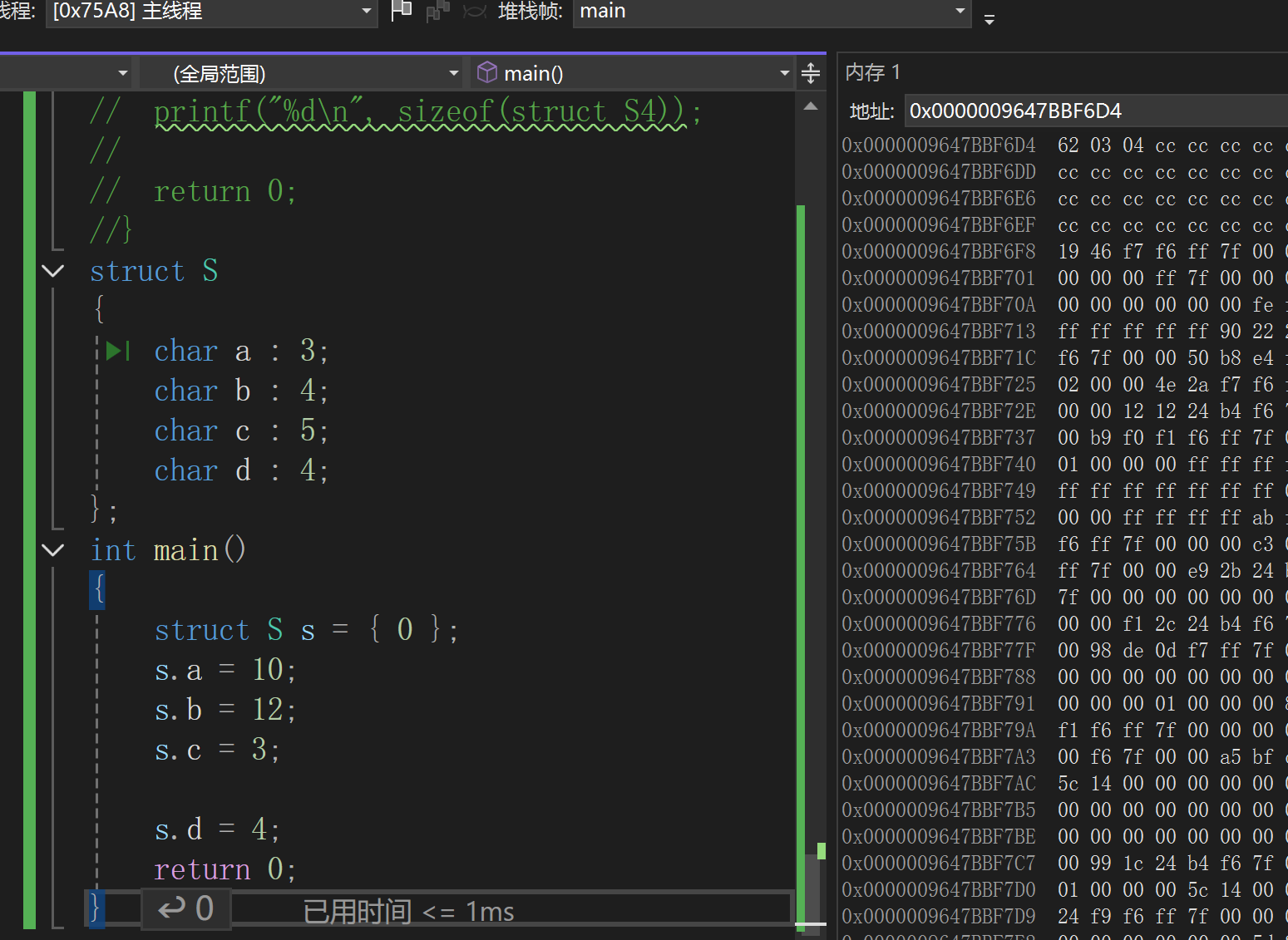Screen dimensions: 1288x940
Task: Select the 内存 1 memory tab
Action: tap(873, 72)
